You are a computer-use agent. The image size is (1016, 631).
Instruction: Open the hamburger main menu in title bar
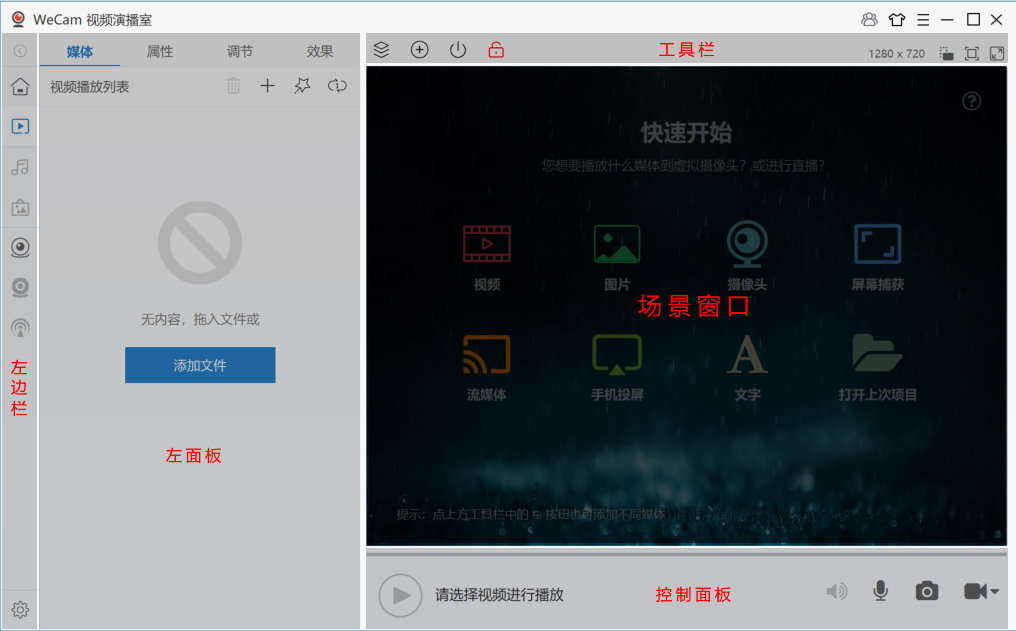pyautogui.click(x=922, y=19)
